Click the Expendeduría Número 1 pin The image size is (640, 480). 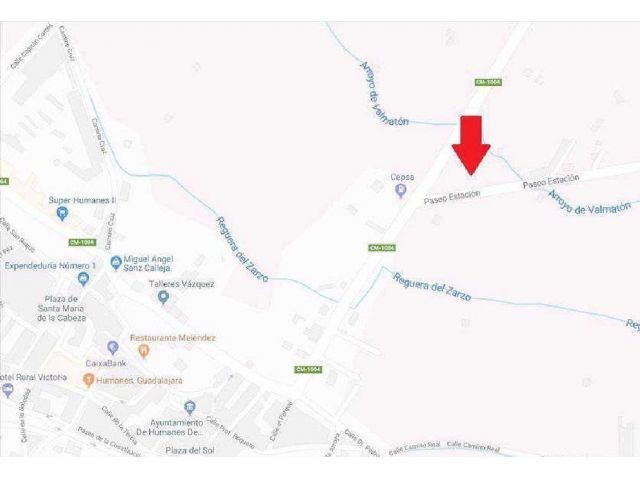83,280
